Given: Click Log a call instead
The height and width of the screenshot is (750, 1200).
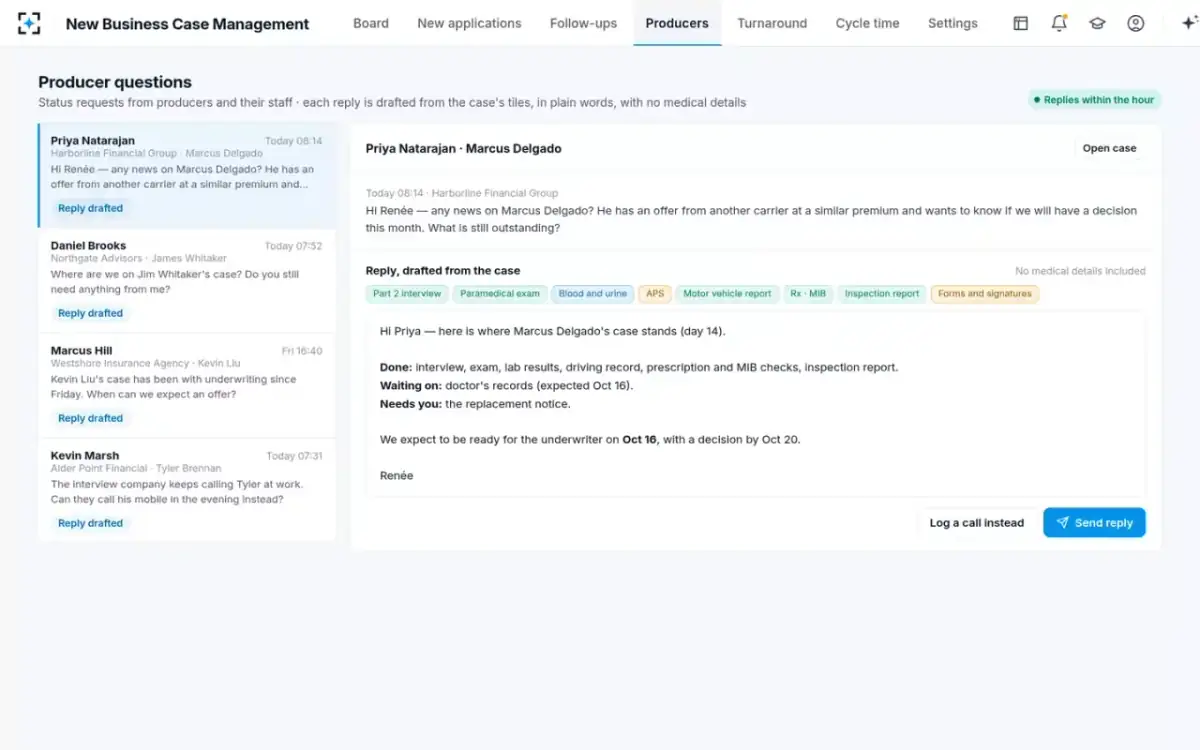Looking at the screenshot, I should [976, 522].
